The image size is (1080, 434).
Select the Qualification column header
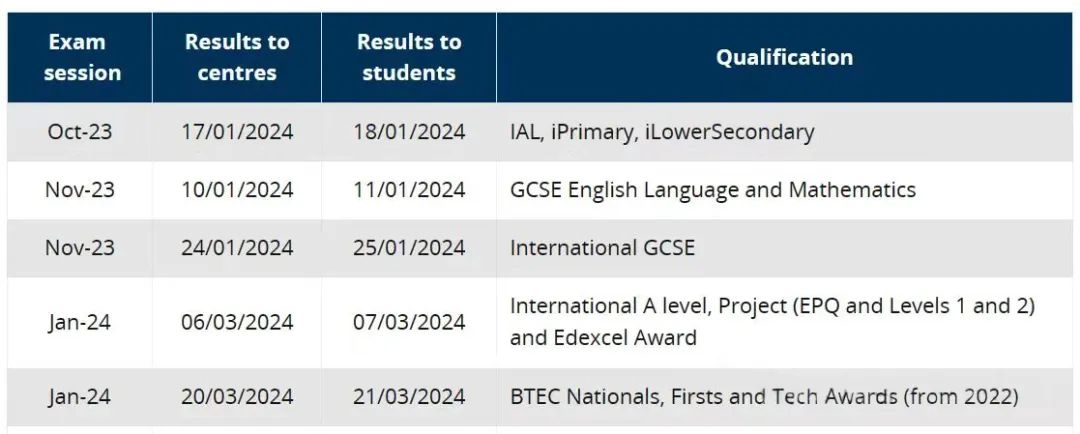click(x=784, y=57)
